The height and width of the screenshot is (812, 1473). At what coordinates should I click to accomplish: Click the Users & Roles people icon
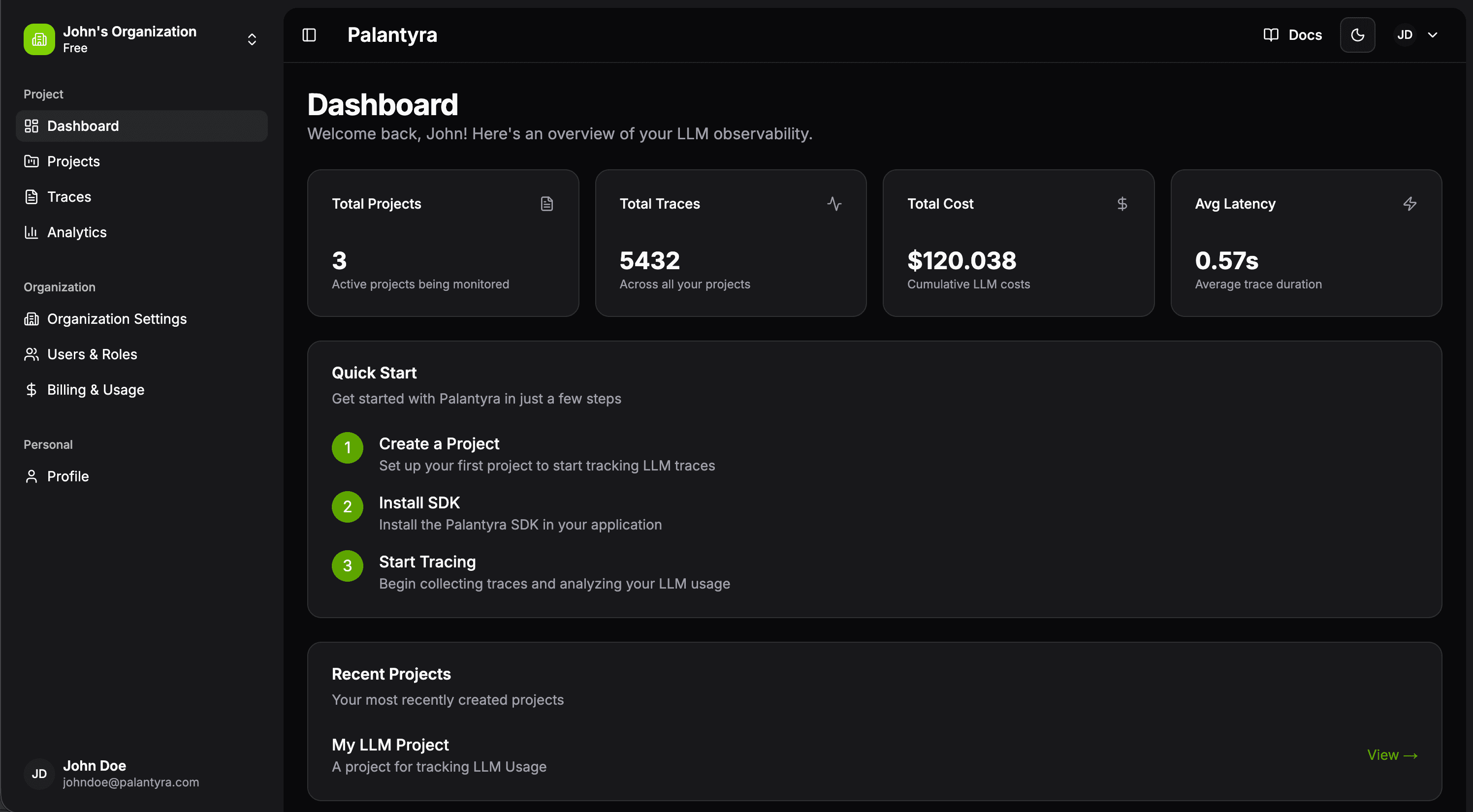32,354
